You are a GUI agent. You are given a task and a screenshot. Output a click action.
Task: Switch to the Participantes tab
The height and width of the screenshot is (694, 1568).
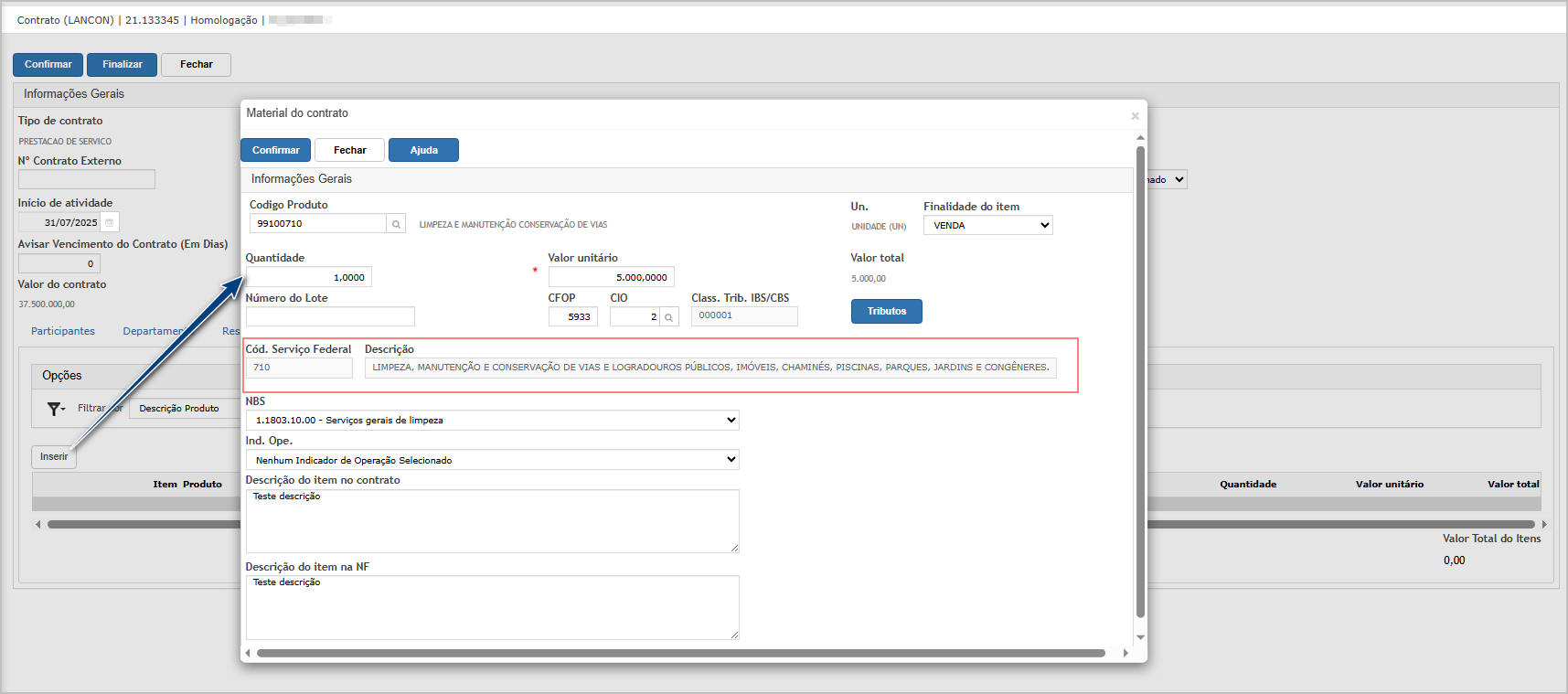coord(63,331)
